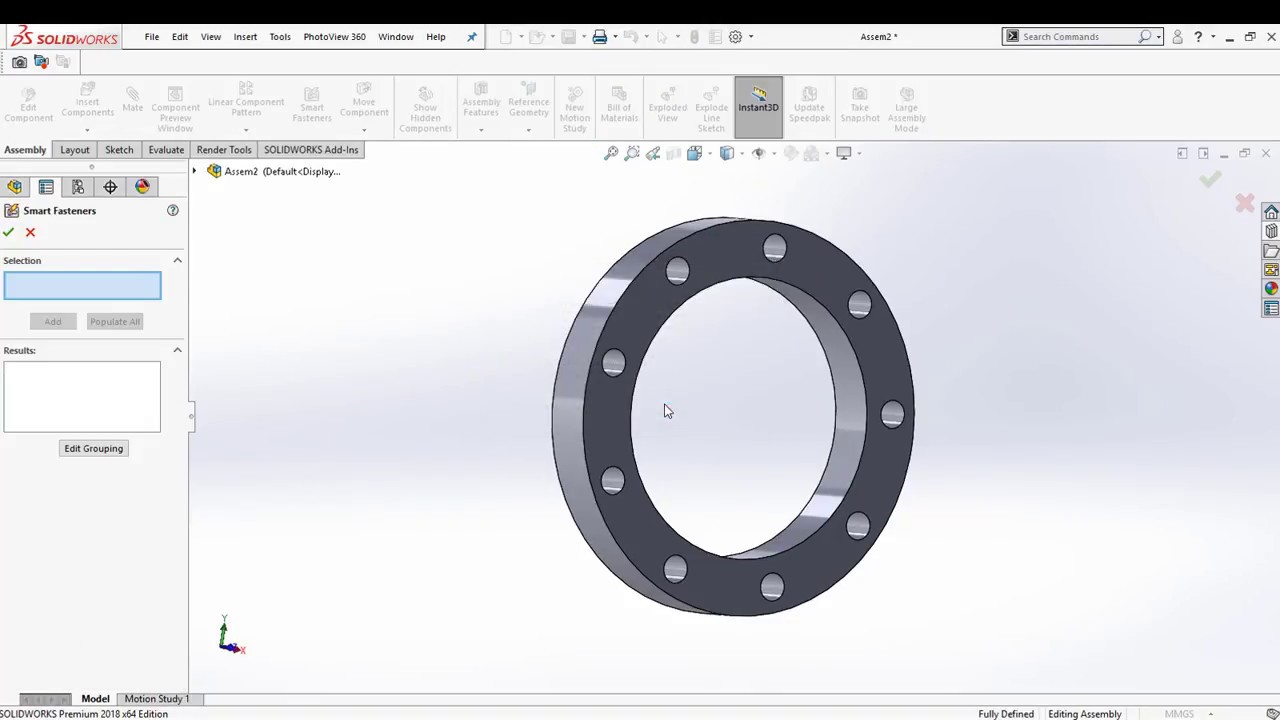Click the Results list box

82,397
